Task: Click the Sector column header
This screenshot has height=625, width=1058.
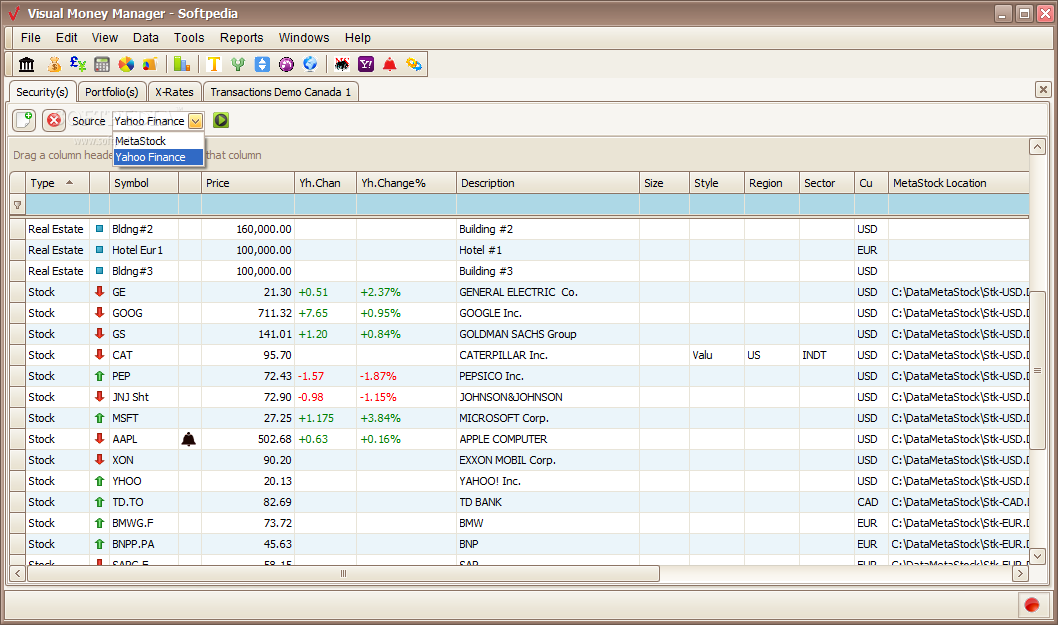Action: pyautogui.click(x=827, y=183)
